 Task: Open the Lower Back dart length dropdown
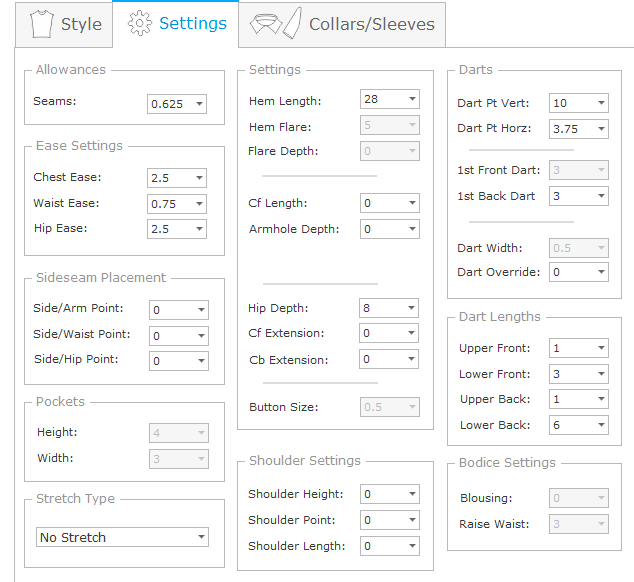tap(600, 425)
